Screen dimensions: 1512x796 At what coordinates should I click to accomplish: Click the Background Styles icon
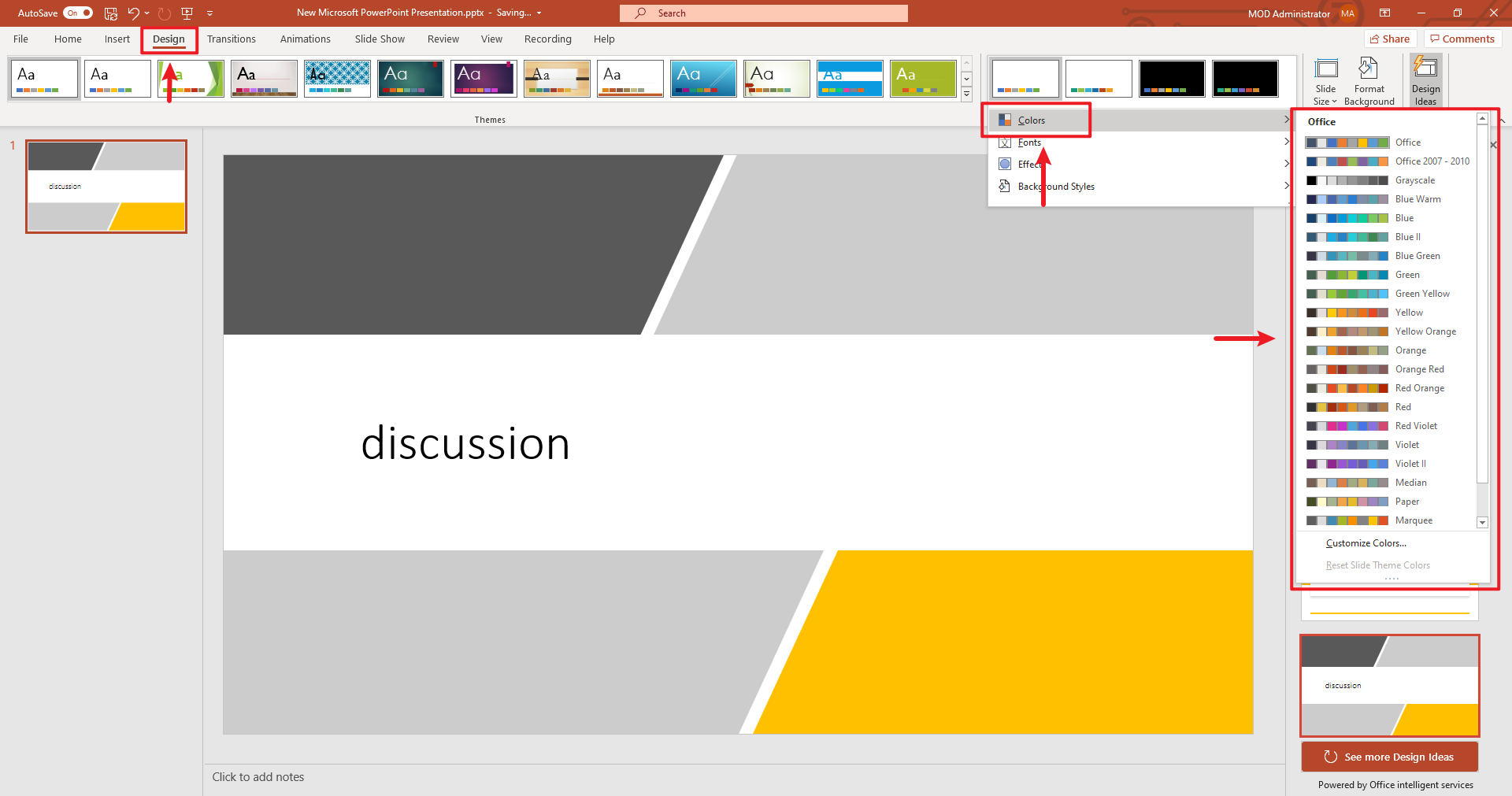[1005, 187]
